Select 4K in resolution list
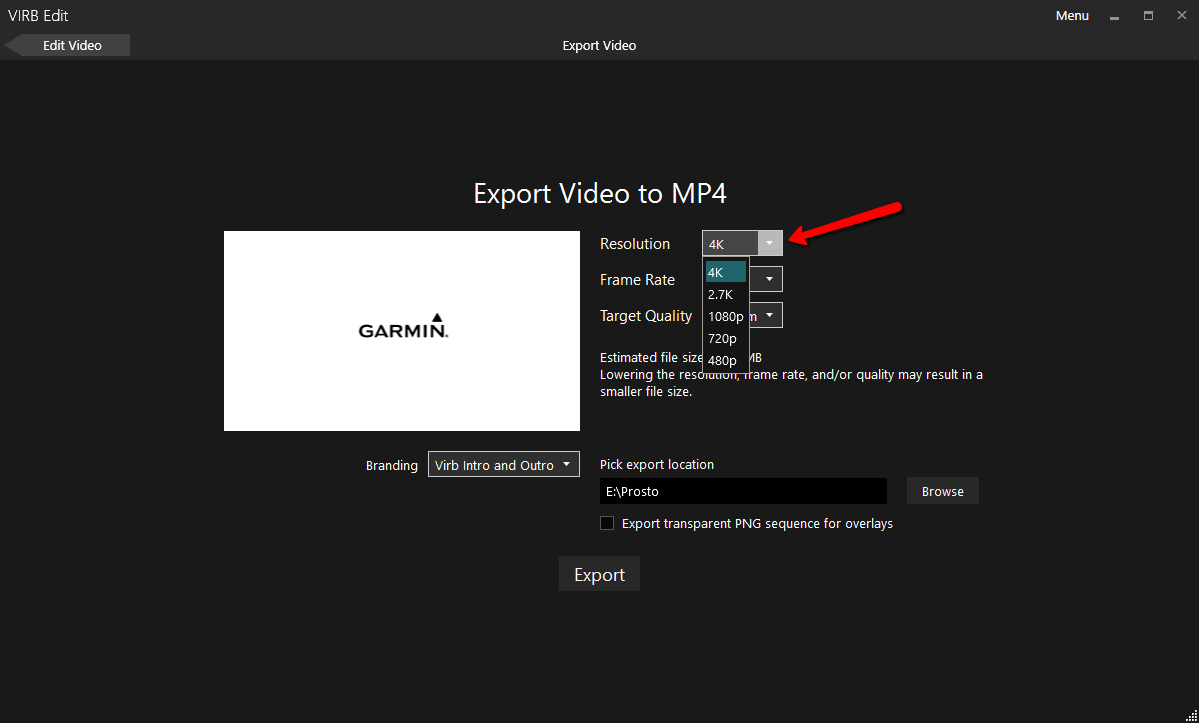Viewport: 1199px width, 723px height. [725, 272]
